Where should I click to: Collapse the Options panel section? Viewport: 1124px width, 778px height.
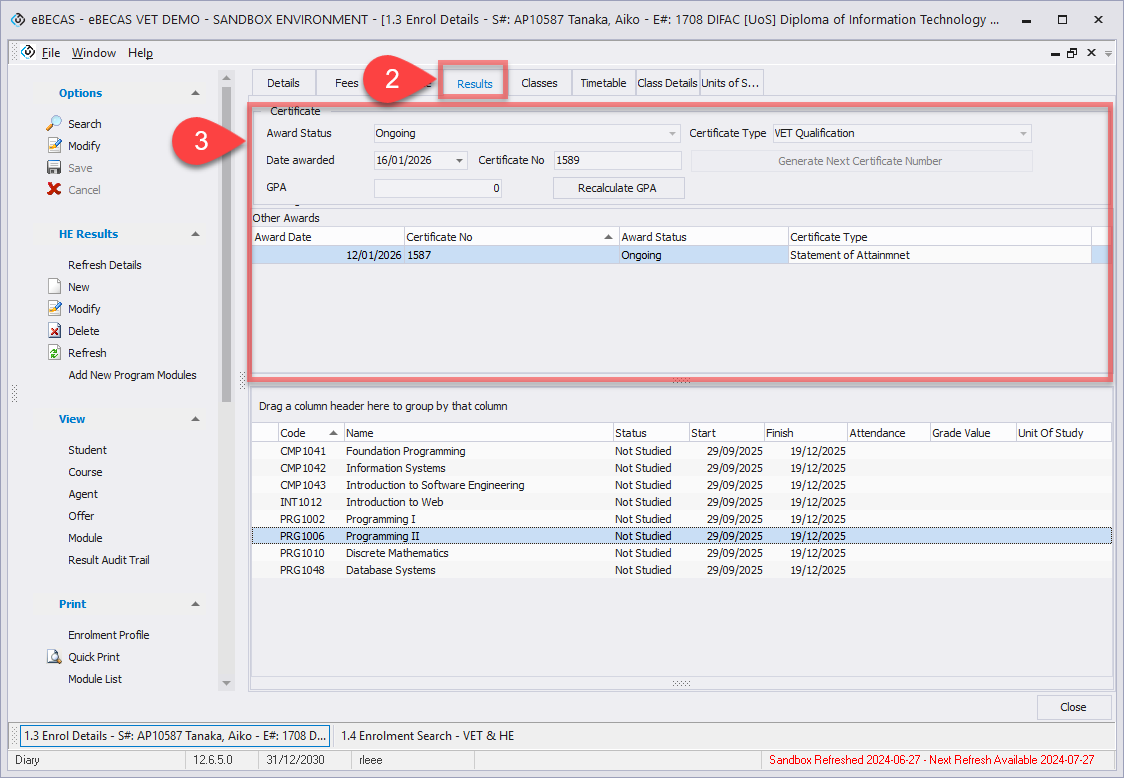195,93
